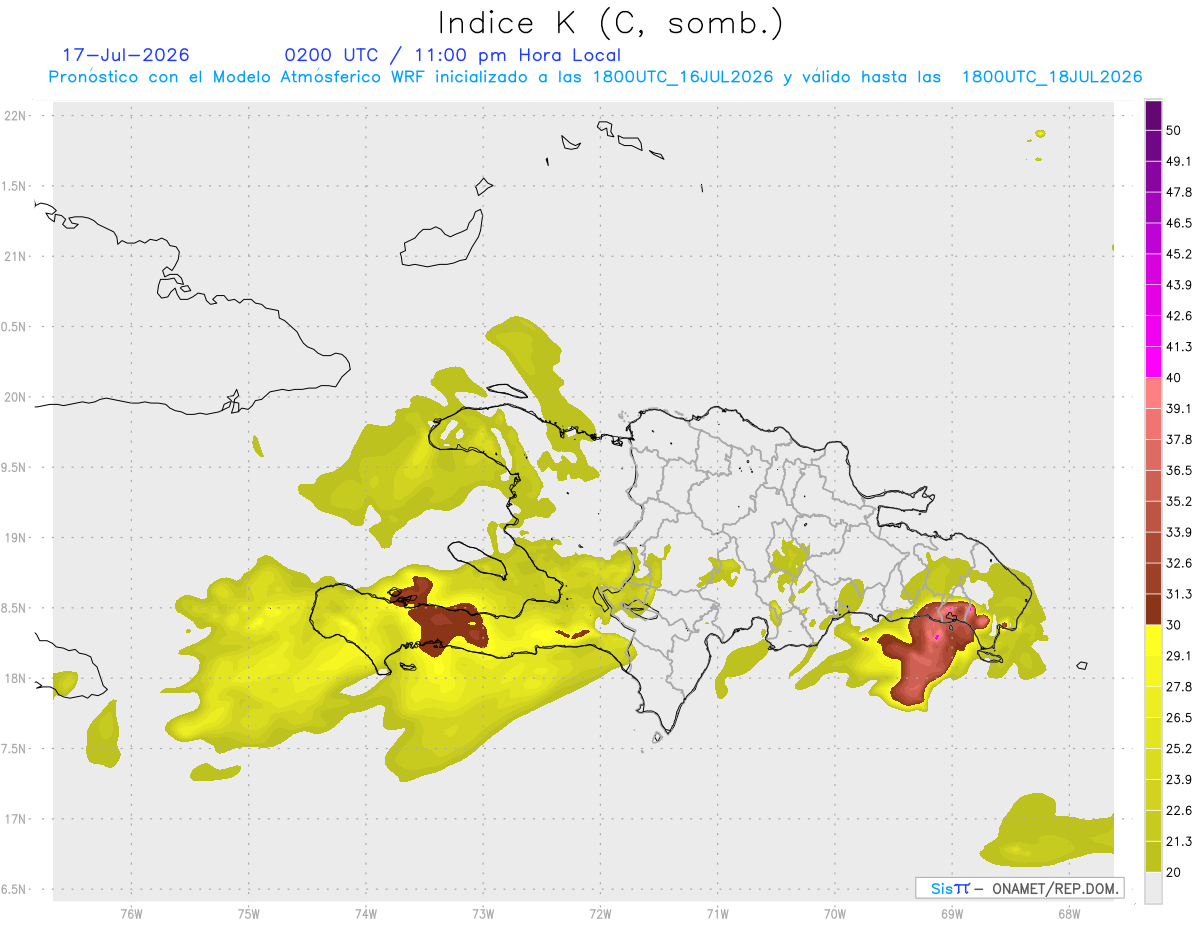Click the colorbar value "21.3"
The image size is (1200, 927).
tap(1179, 842)
